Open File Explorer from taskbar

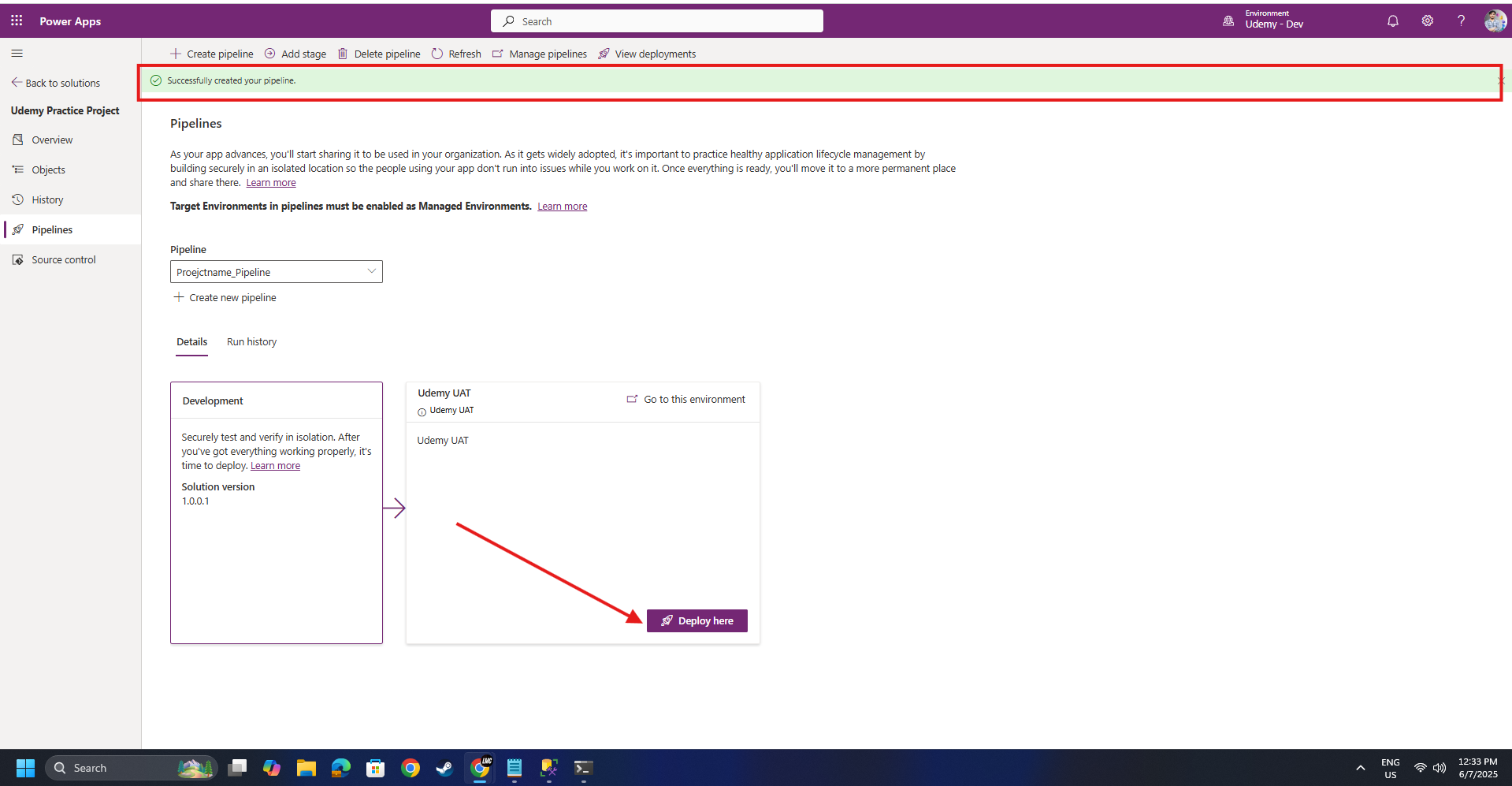tap(306, 768)
